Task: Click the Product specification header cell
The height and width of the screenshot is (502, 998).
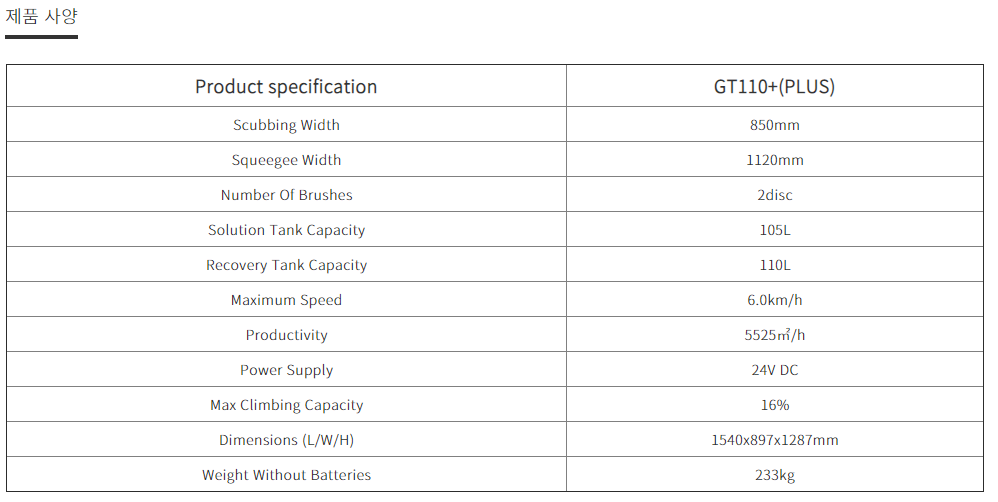Action: [286, 87]
